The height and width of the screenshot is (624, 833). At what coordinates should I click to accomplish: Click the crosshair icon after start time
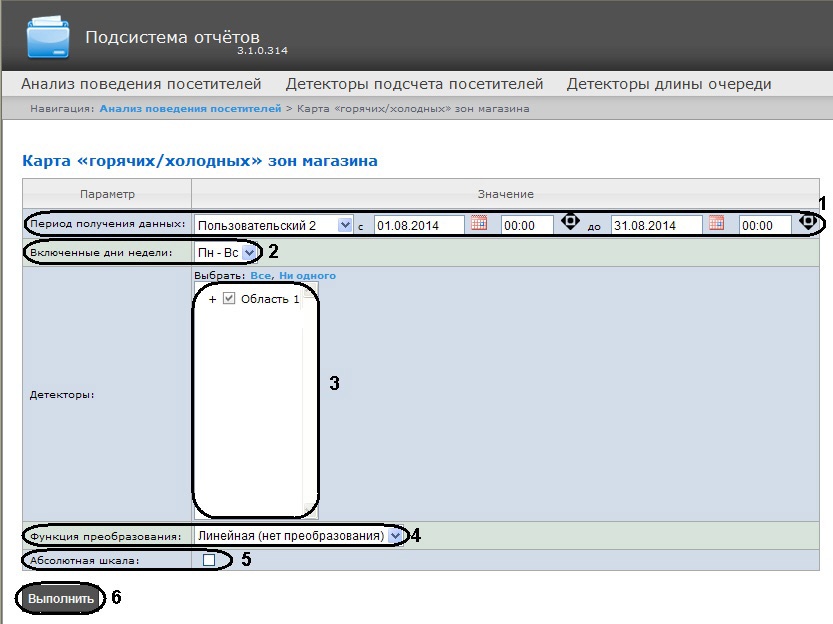(x=570, y=222)
